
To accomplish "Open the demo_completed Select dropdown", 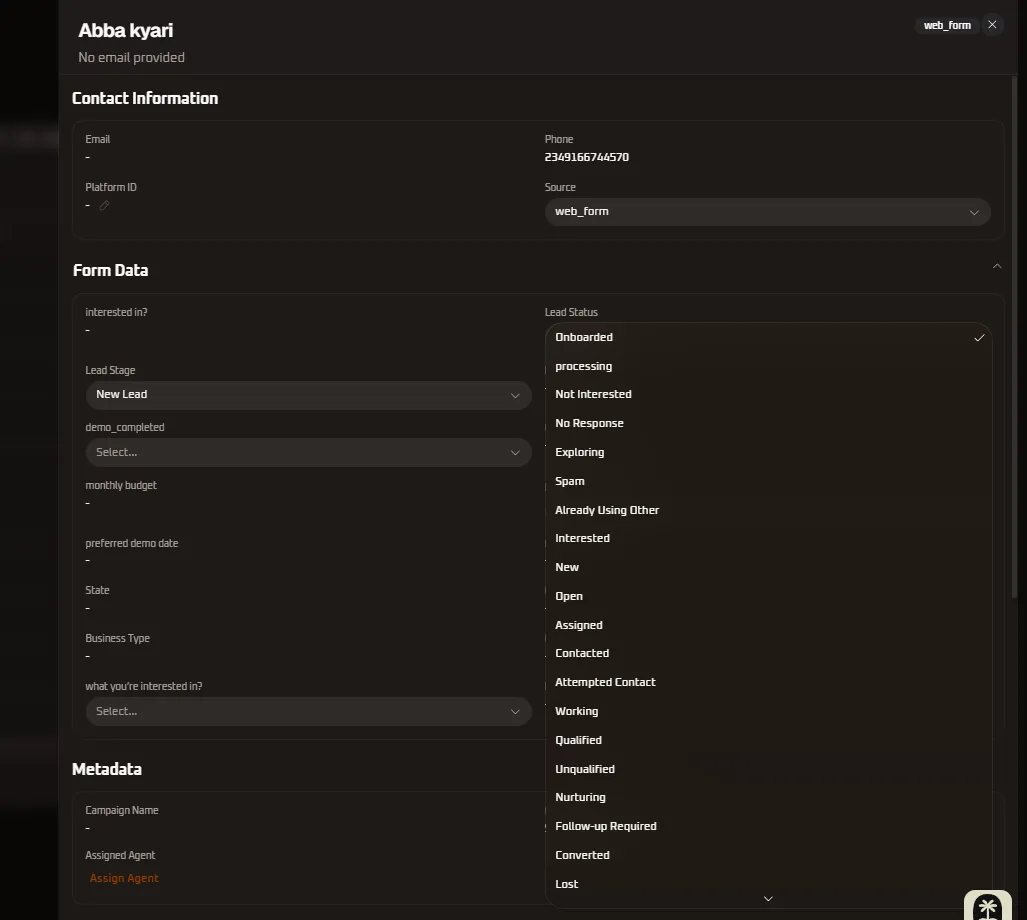I will click(x=308, y=452).
